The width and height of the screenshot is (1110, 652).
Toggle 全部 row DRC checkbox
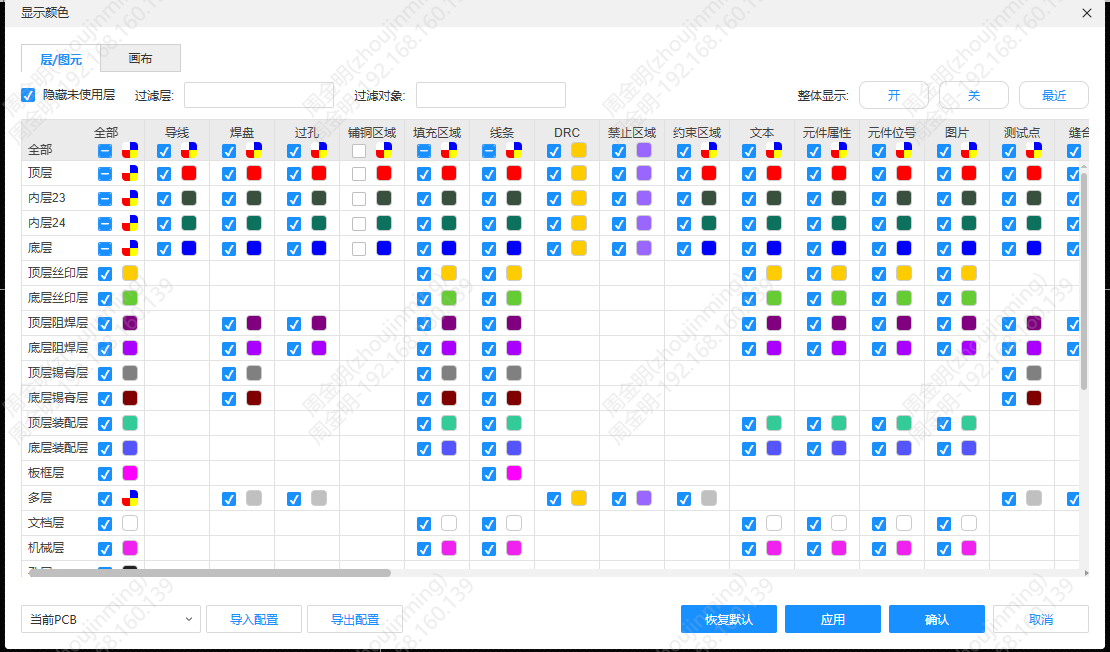pos(554,151)
